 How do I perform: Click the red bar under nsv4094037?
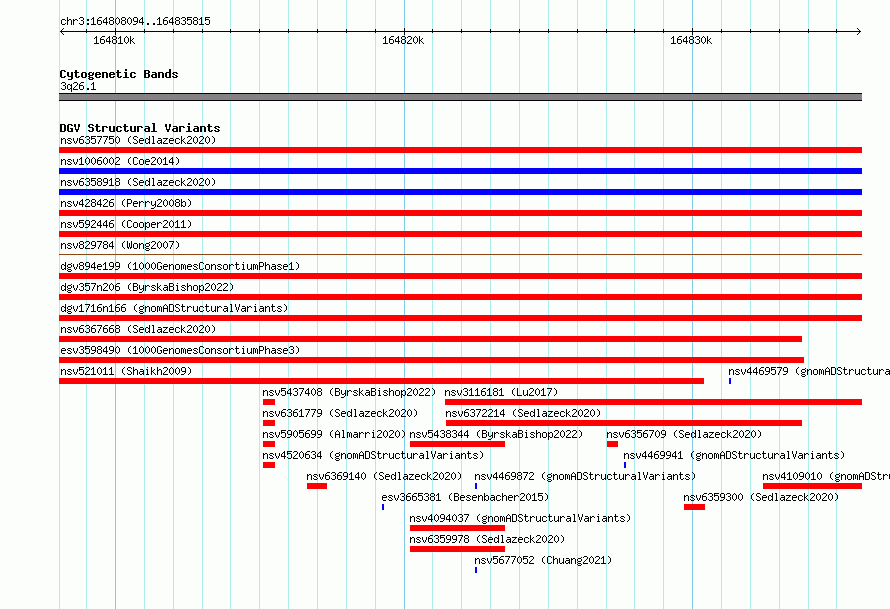coord(457,528)
